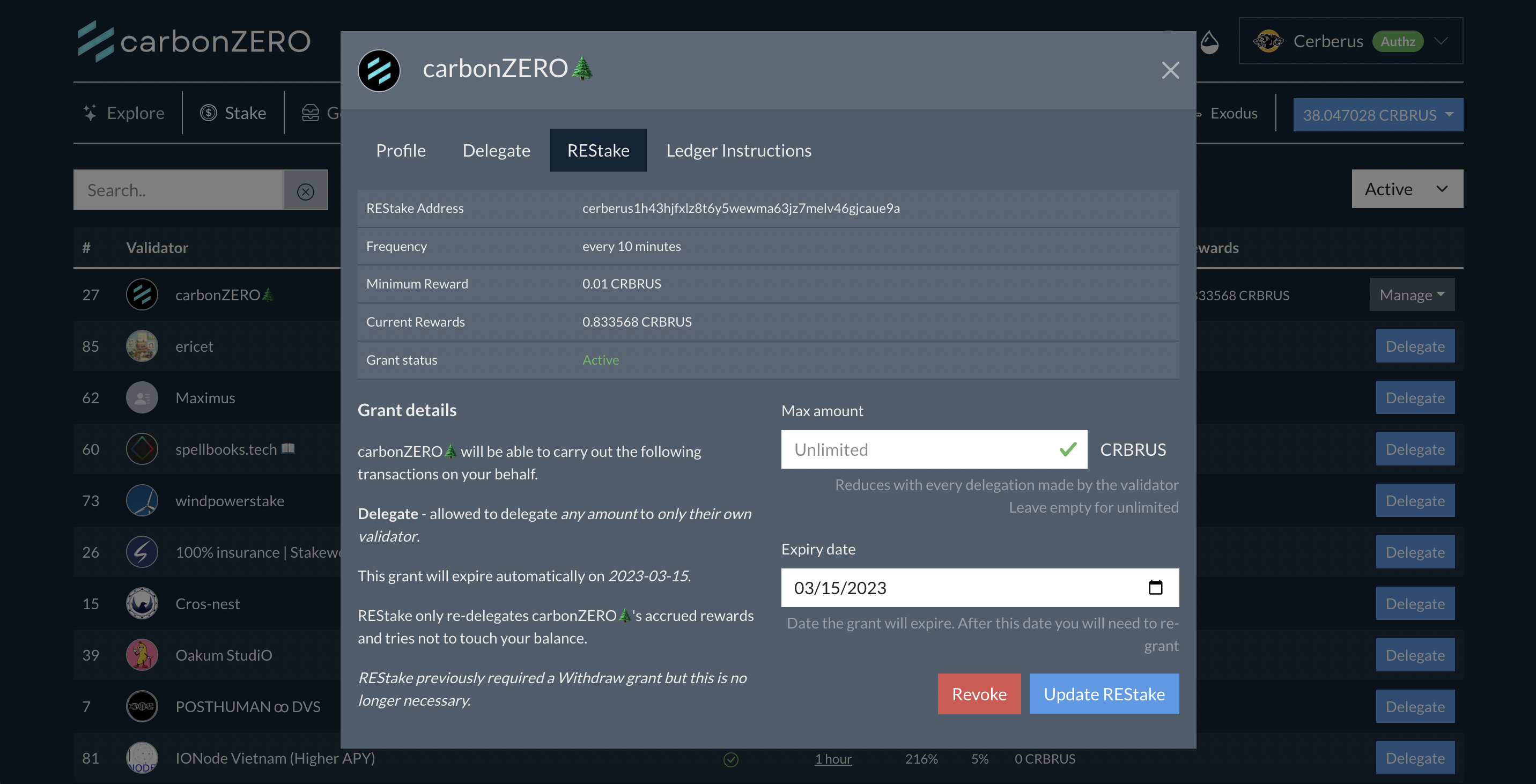1536x784 pixels.
Task: Open Ledger Instructions tab
Action: point(739,150)
